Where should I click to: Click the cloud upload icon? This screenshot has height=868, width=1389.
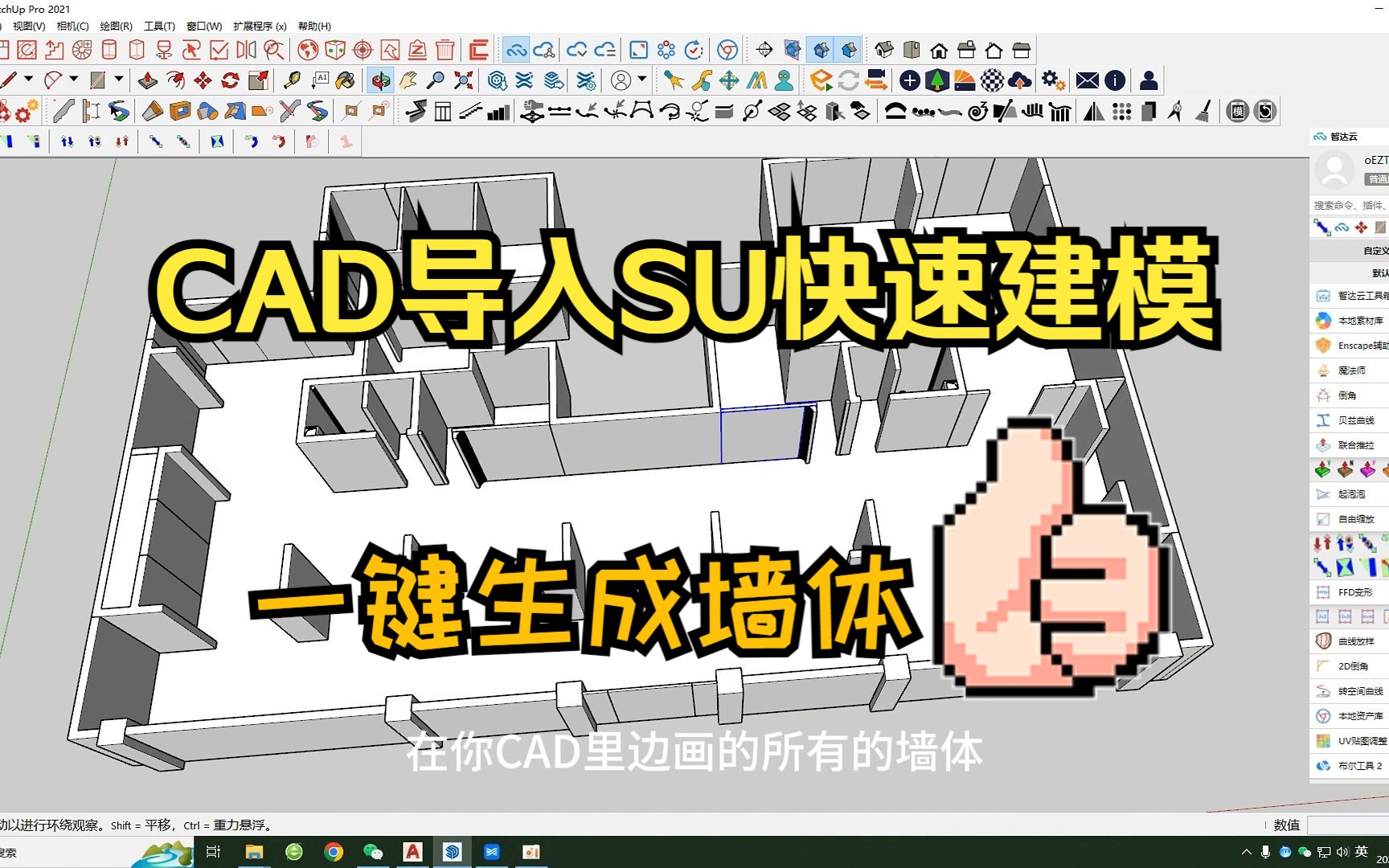(x=1019, y=80)
